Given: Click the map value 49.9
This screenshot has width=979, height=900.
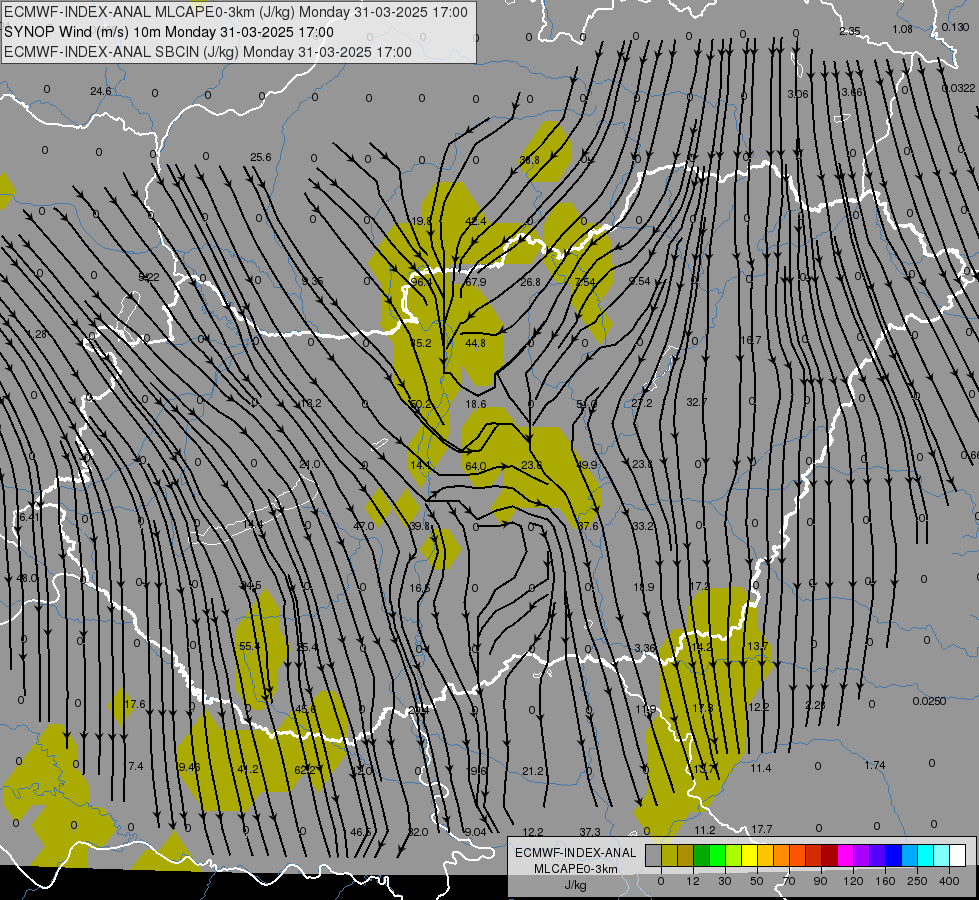Looking at the screenshot, I should pos(586,465).
